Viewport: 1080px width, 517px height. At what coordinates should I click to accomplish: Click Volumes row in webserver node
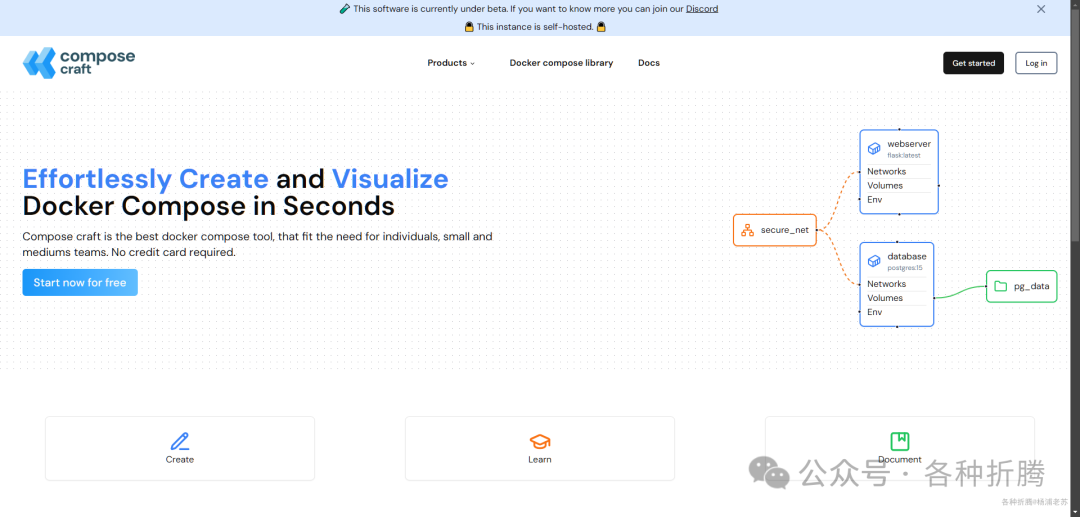point(898,185)
